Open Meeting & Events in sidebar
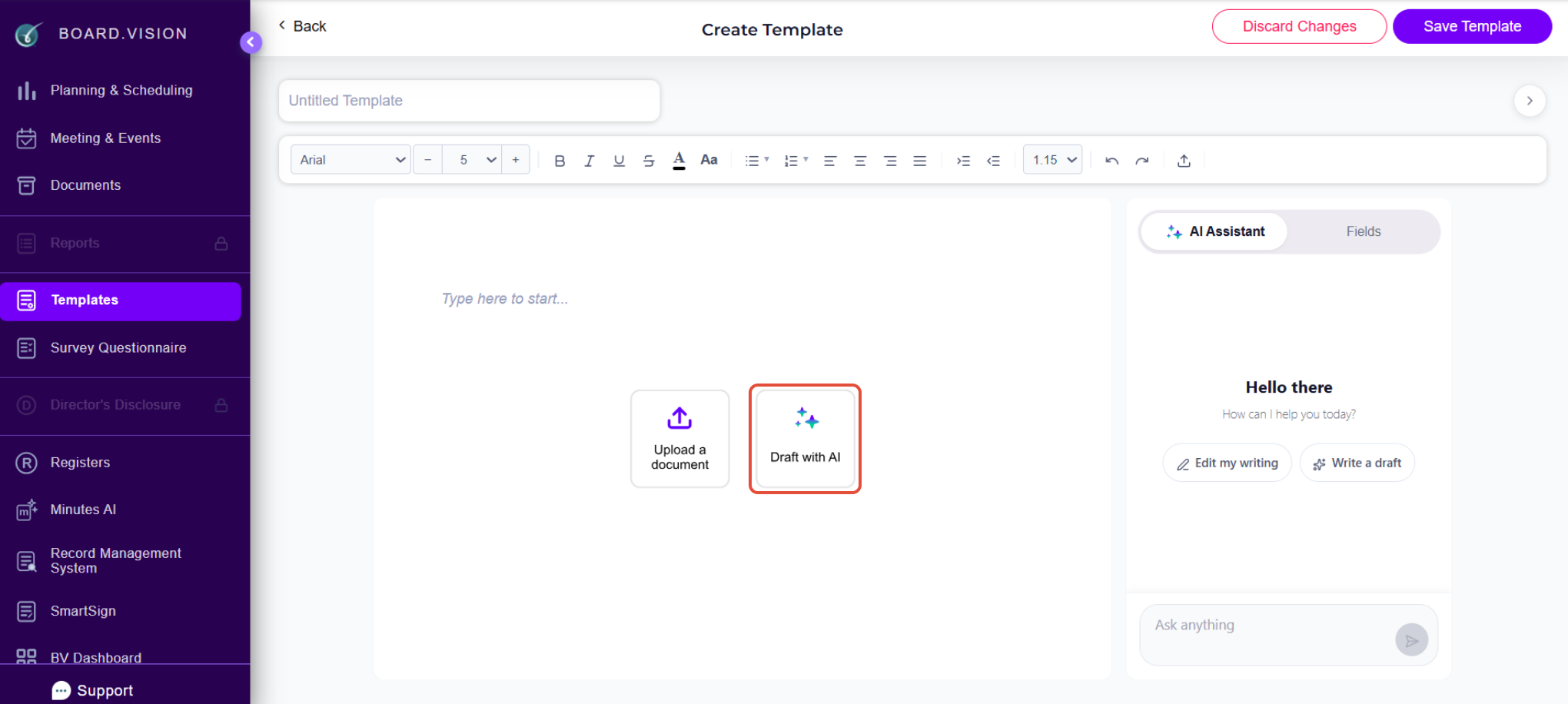 click(x=121, y=138)
